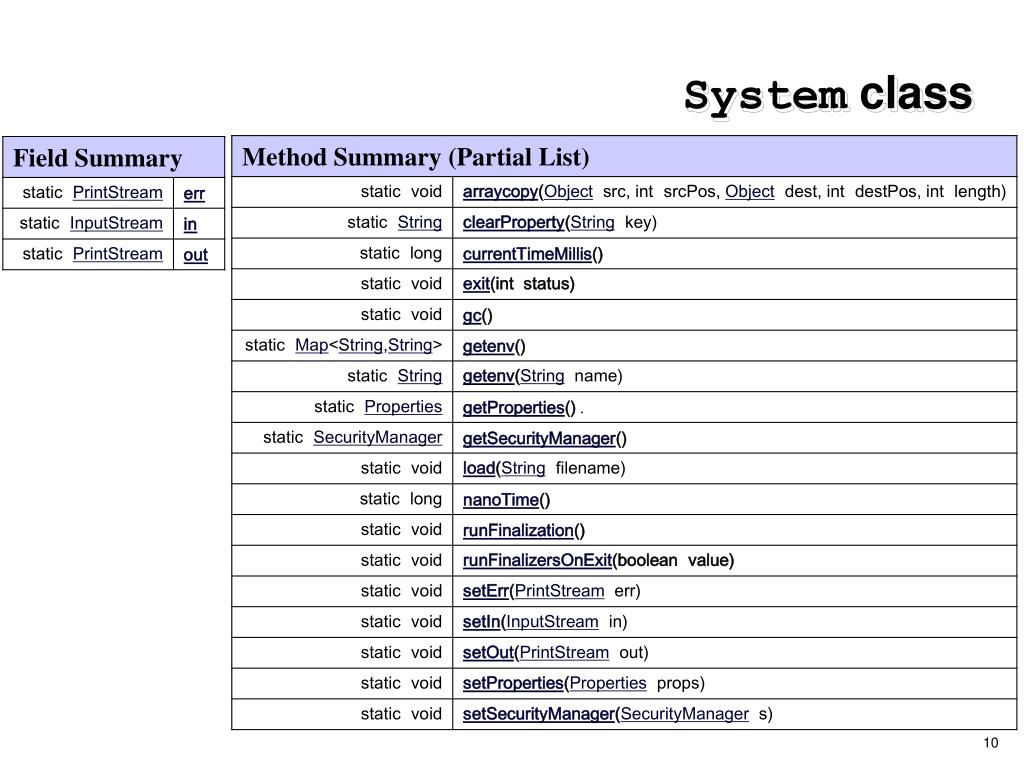Click Properties parameter in setProperties
Viewport: 1024px width, 768px height.
pyautogui.click(x=608, y=684)
